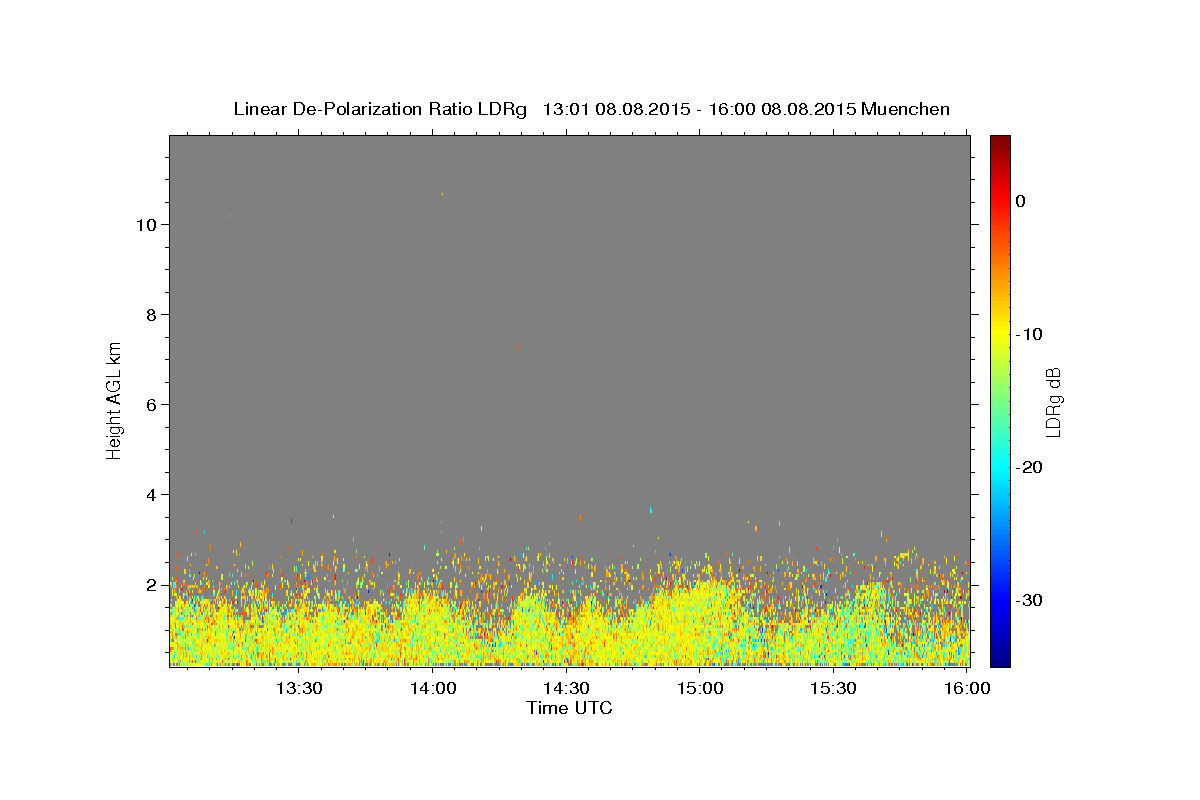Click the 16:00 time tick label
The height and width of the screenshot is (800, 1200).
(966, 688)
